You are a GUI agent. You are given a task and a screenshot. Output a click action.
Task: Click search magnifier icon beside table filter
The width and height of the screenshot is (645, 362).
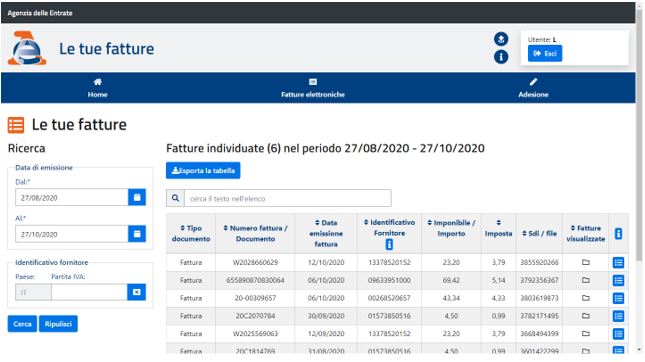click(x=175, y=198)
